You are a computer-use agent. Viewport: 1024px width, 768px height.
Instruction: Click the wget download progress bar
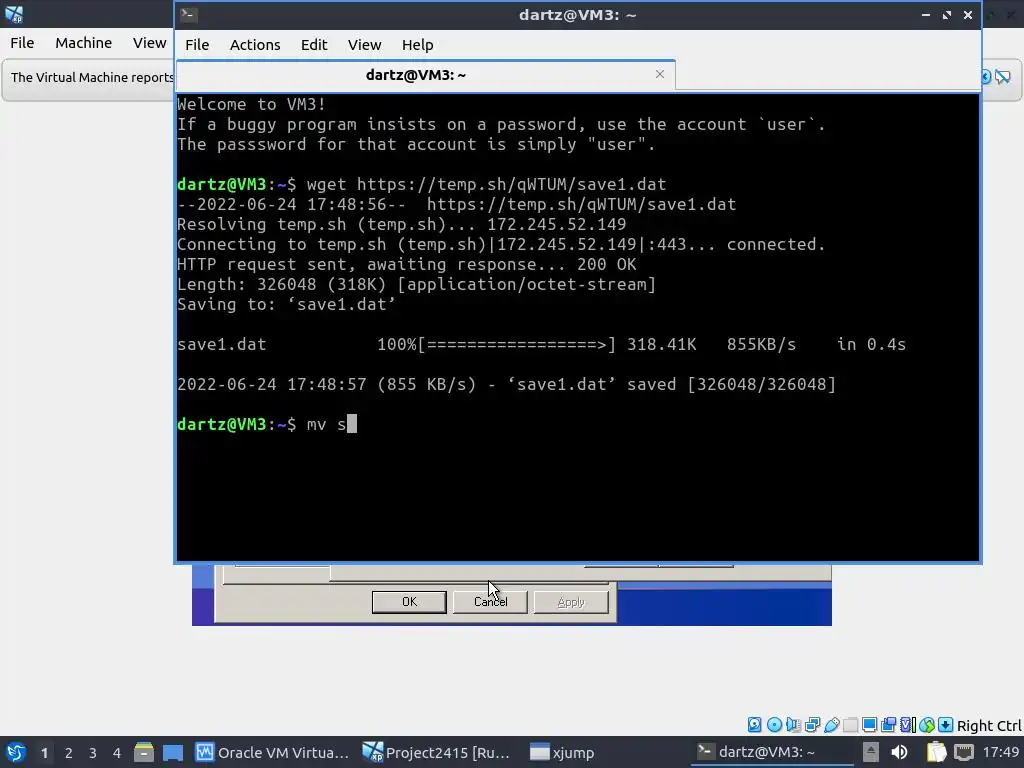coord(516,344)
